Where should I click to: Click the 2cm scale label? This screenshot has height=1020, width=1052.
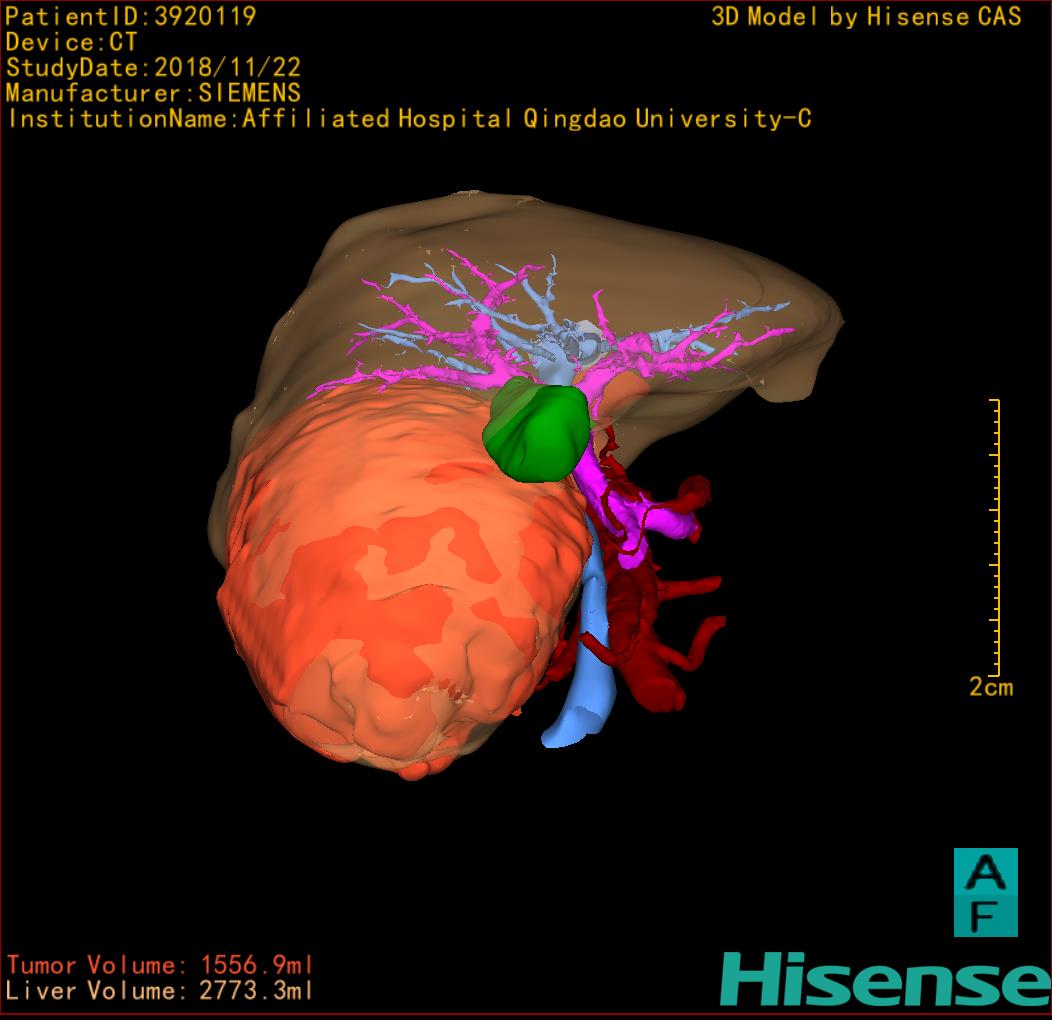pos(990,687)
